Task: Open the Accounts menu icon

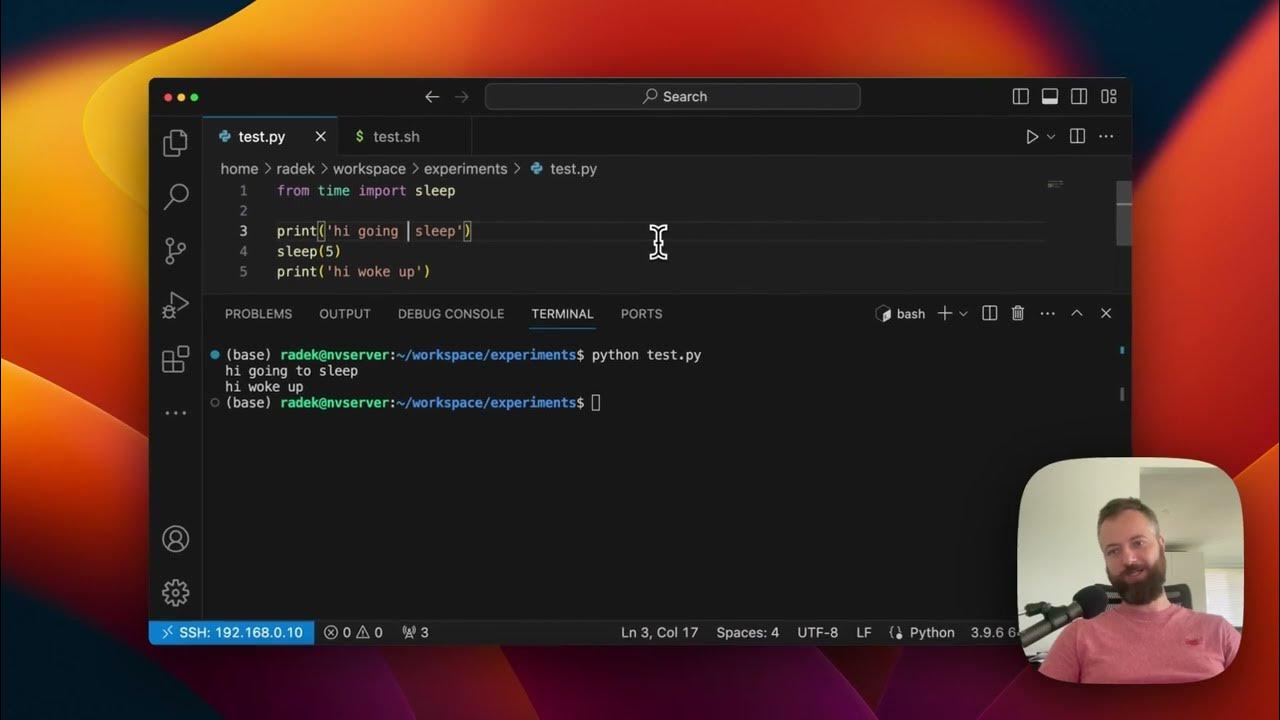Action: (x=175, y=539)
